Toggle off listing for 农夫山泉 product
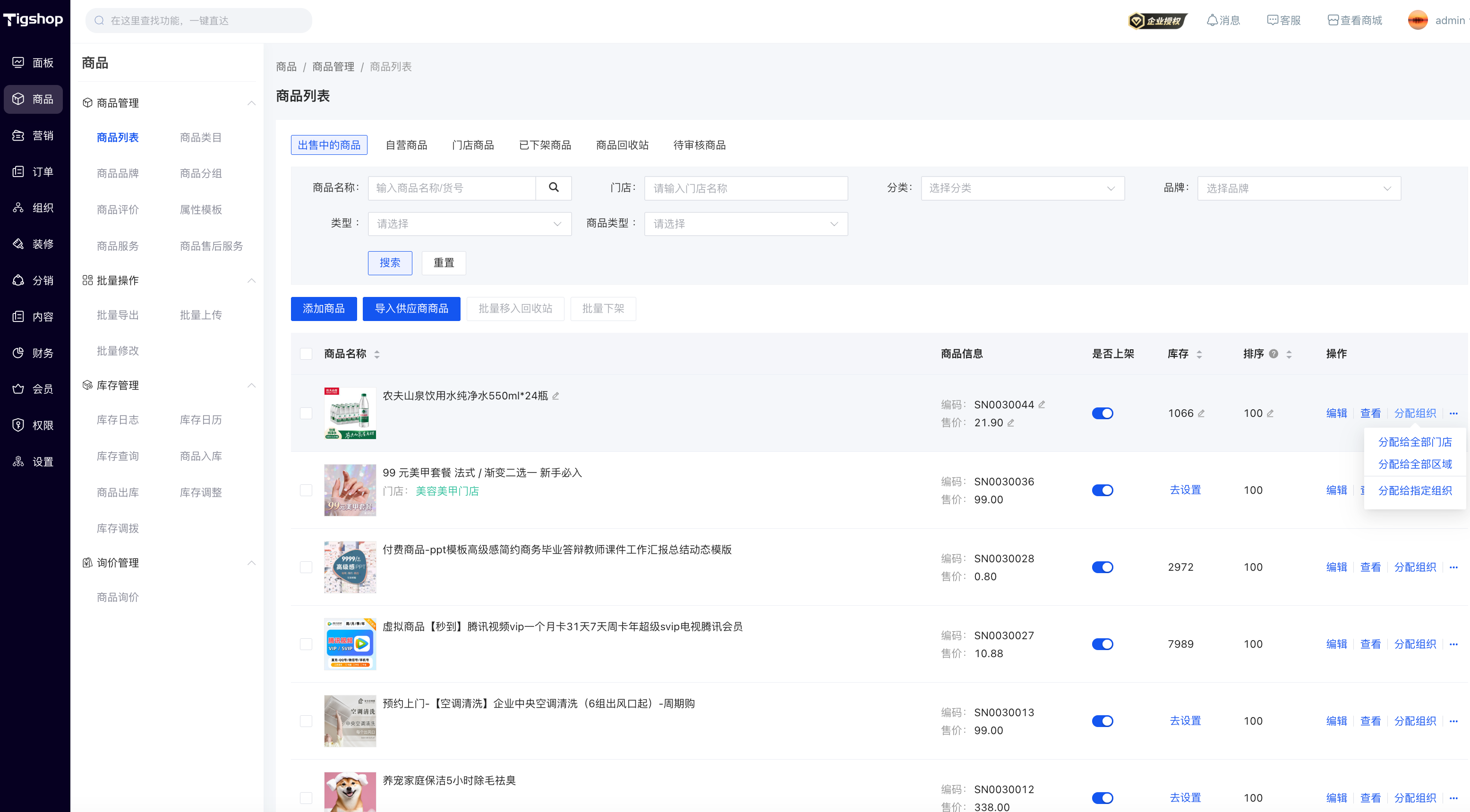 point(1102,414)
